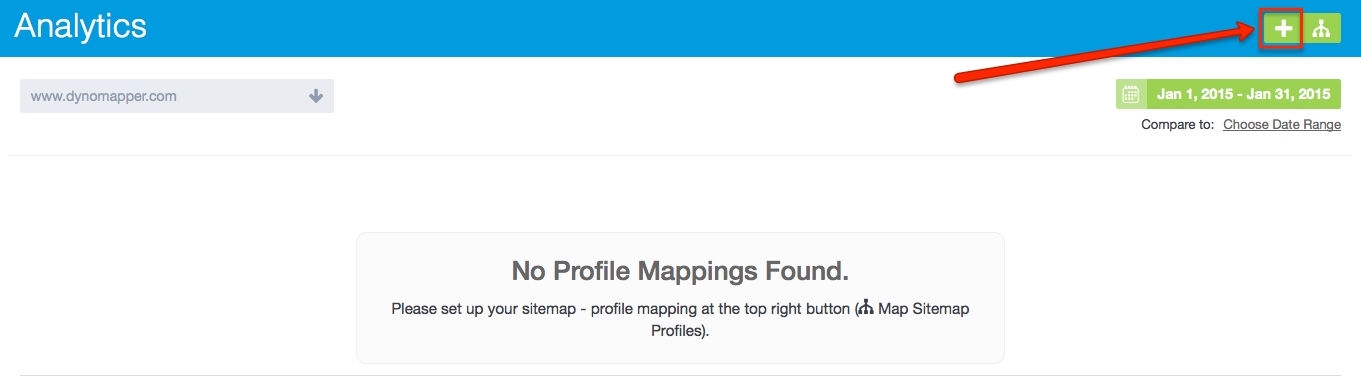Expand the domain selector down arrow
This screenshot has width=1361, height=376.
(316, 97)
